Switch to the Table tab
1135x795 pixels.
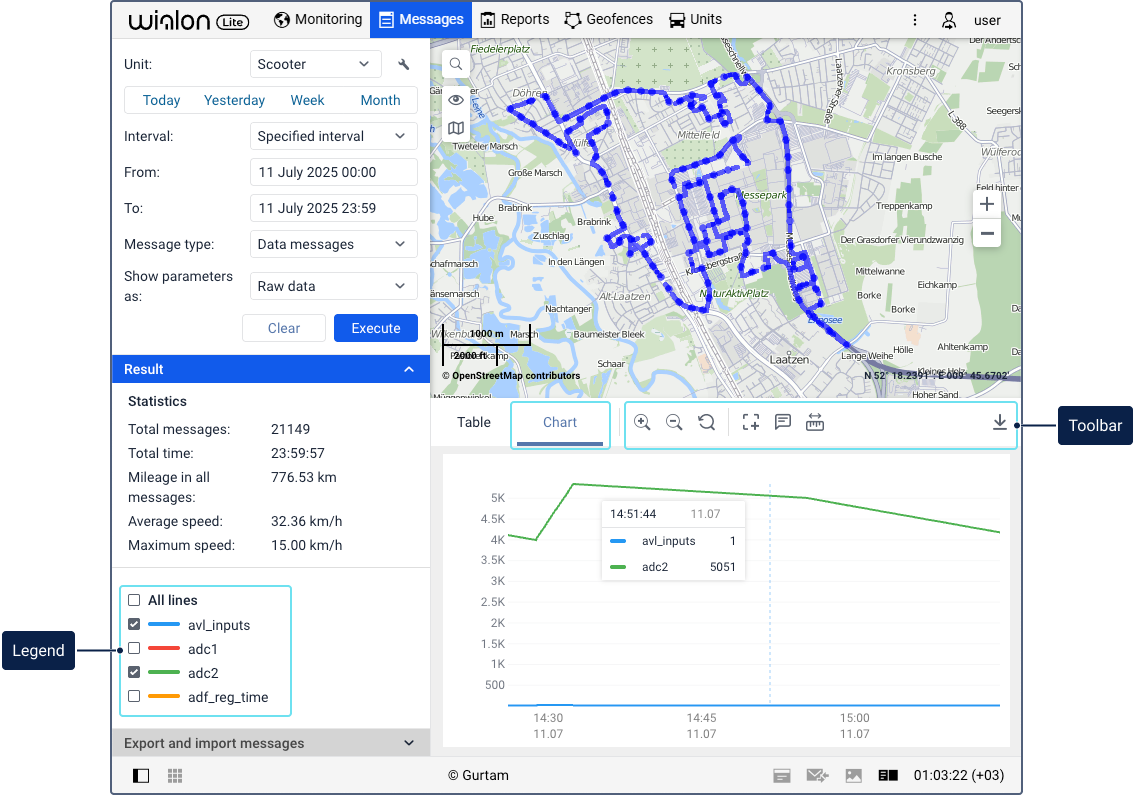[x=473, y=422]
